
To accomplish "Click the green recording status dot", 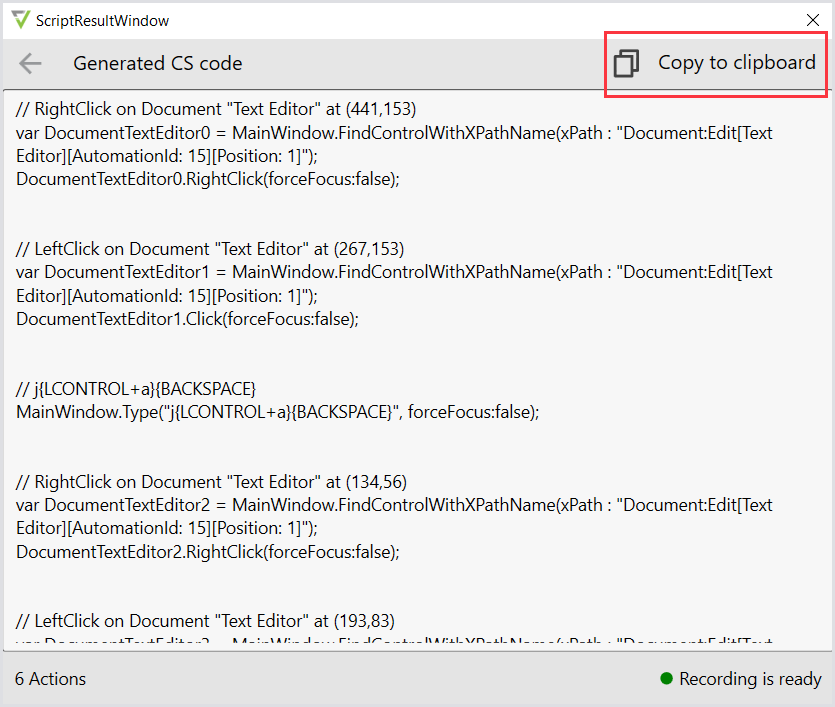I will click(666, 679).
